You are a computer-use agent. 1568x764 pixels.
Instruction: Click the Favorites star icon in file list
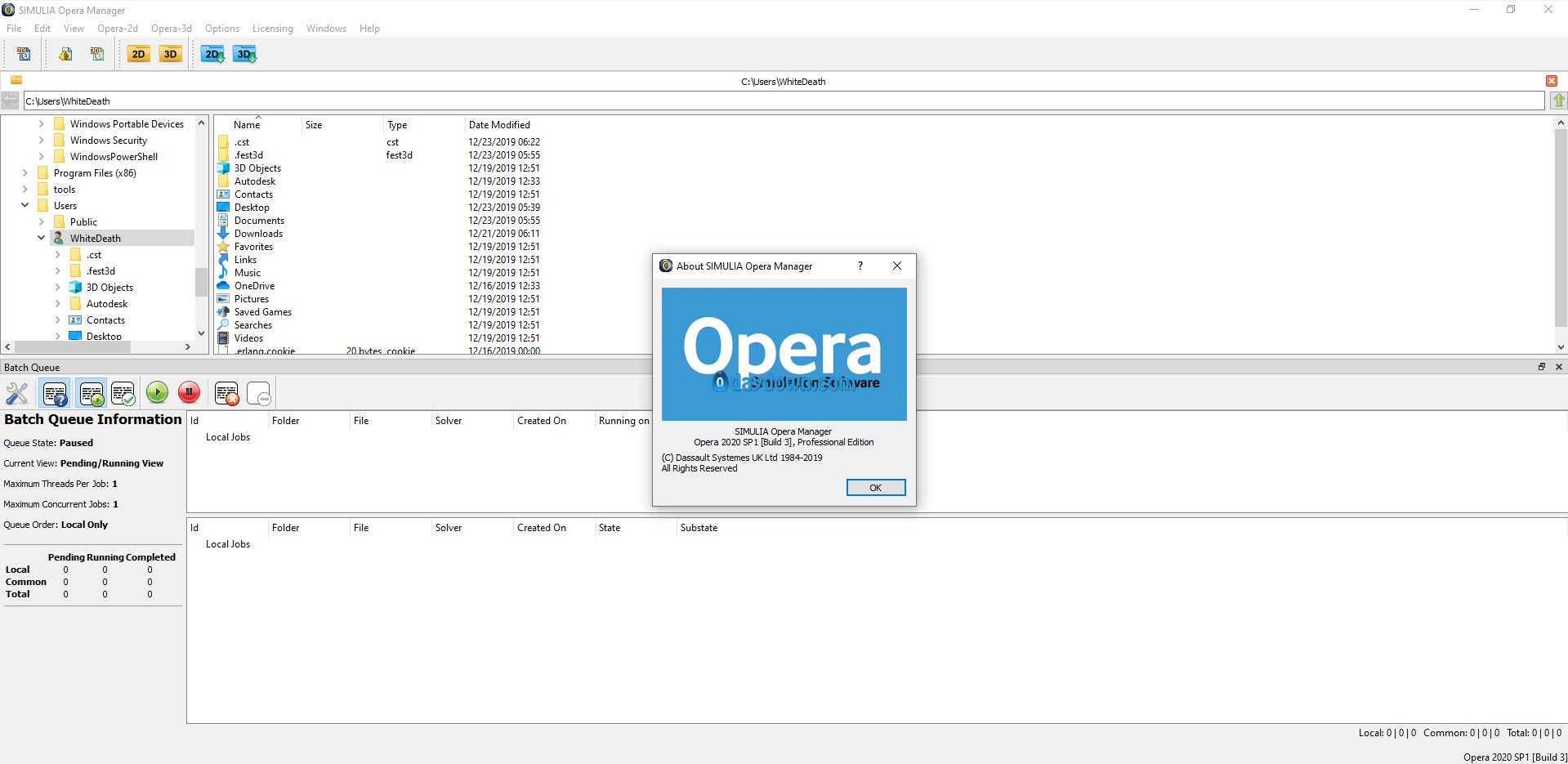[x=223, y=247]
